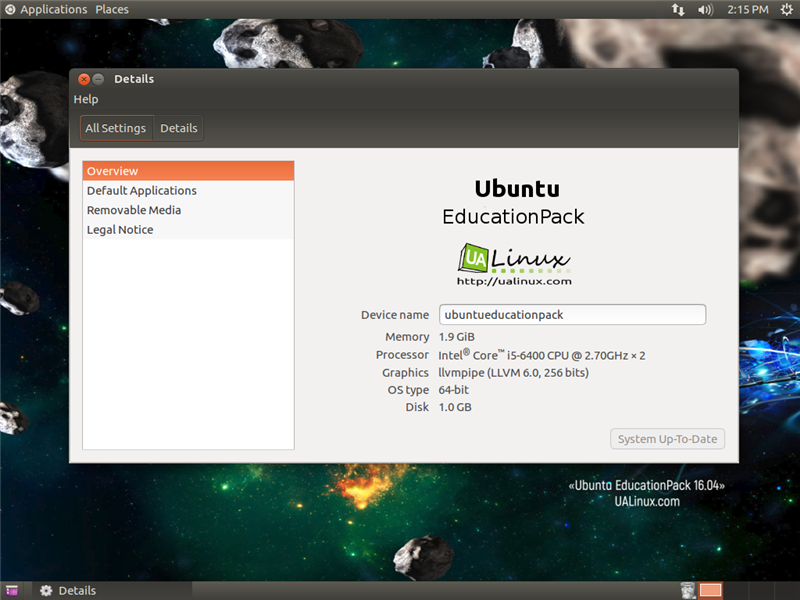Click the http://ualinux.com text in the logo
Image resolution: width=800 pixels, height=600 pixels.
pyautogui.click(x=514, y=281)
